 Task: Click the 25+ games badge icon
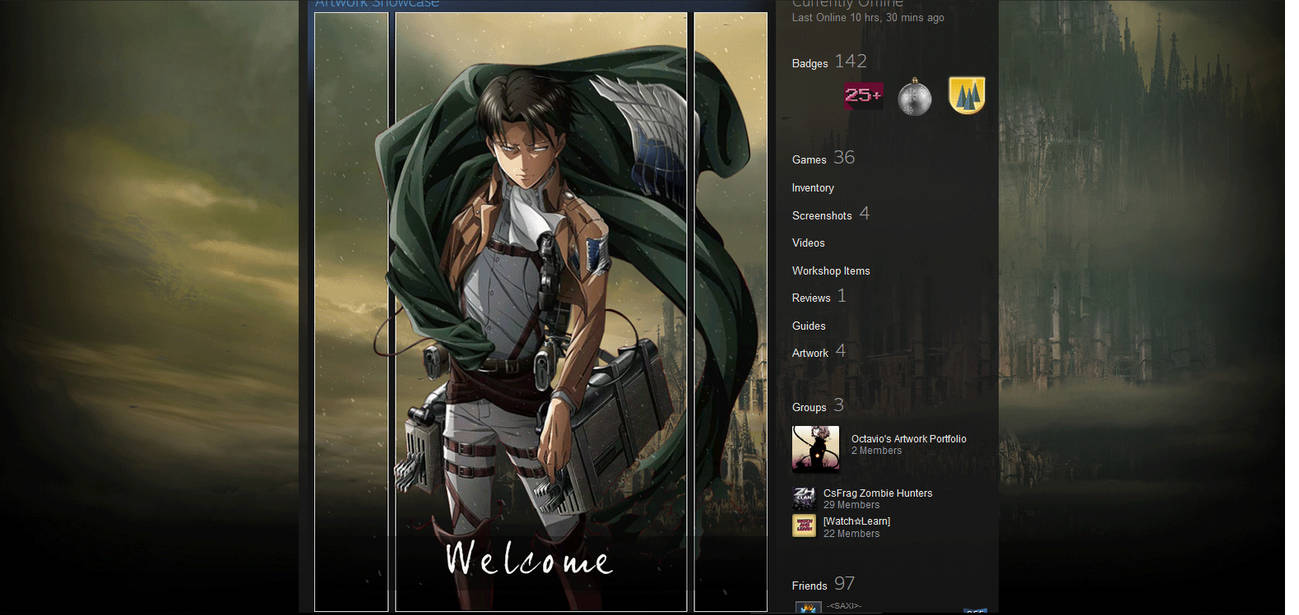pyautogui.click(x=863, y=96)
